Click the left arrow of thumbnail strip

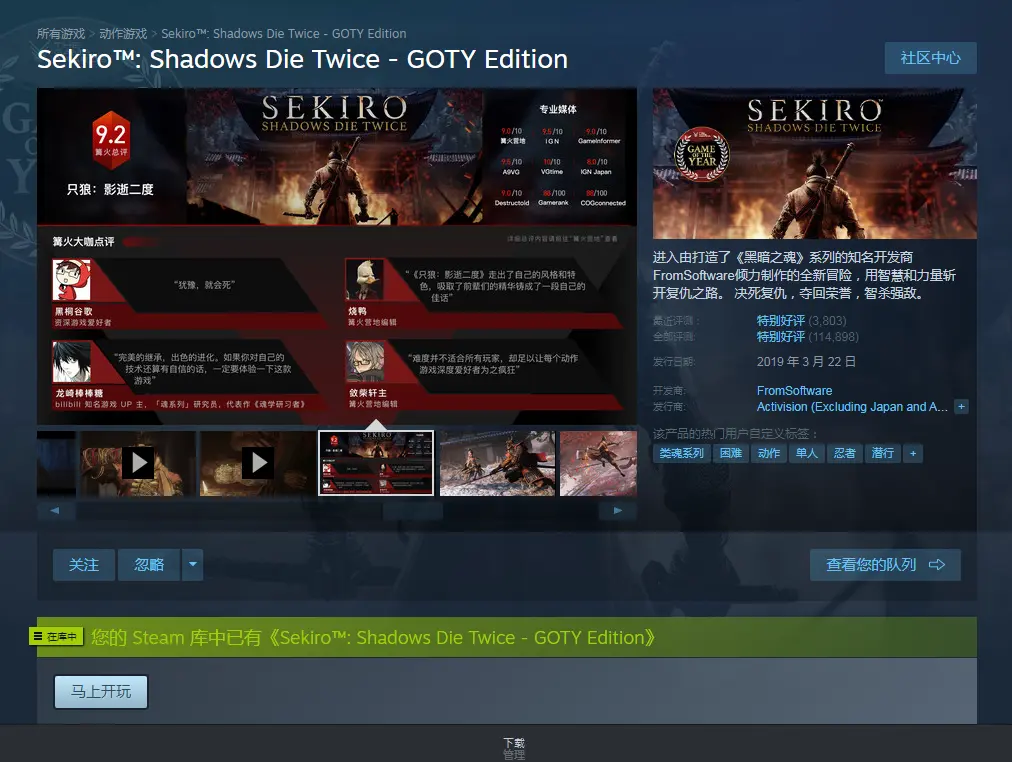click(55, 510)
